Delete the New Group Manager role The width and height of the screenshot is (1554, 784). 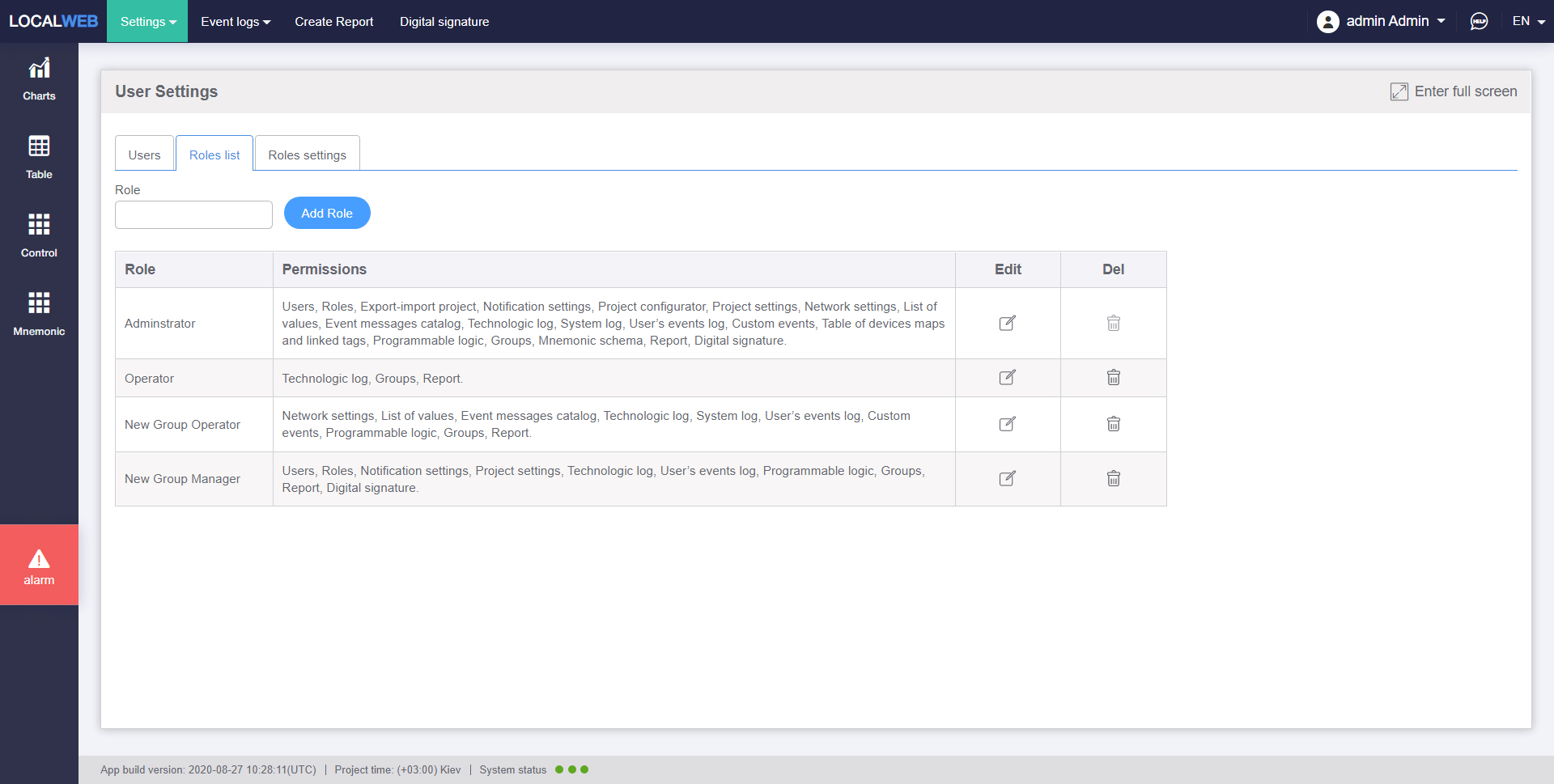1113,479
